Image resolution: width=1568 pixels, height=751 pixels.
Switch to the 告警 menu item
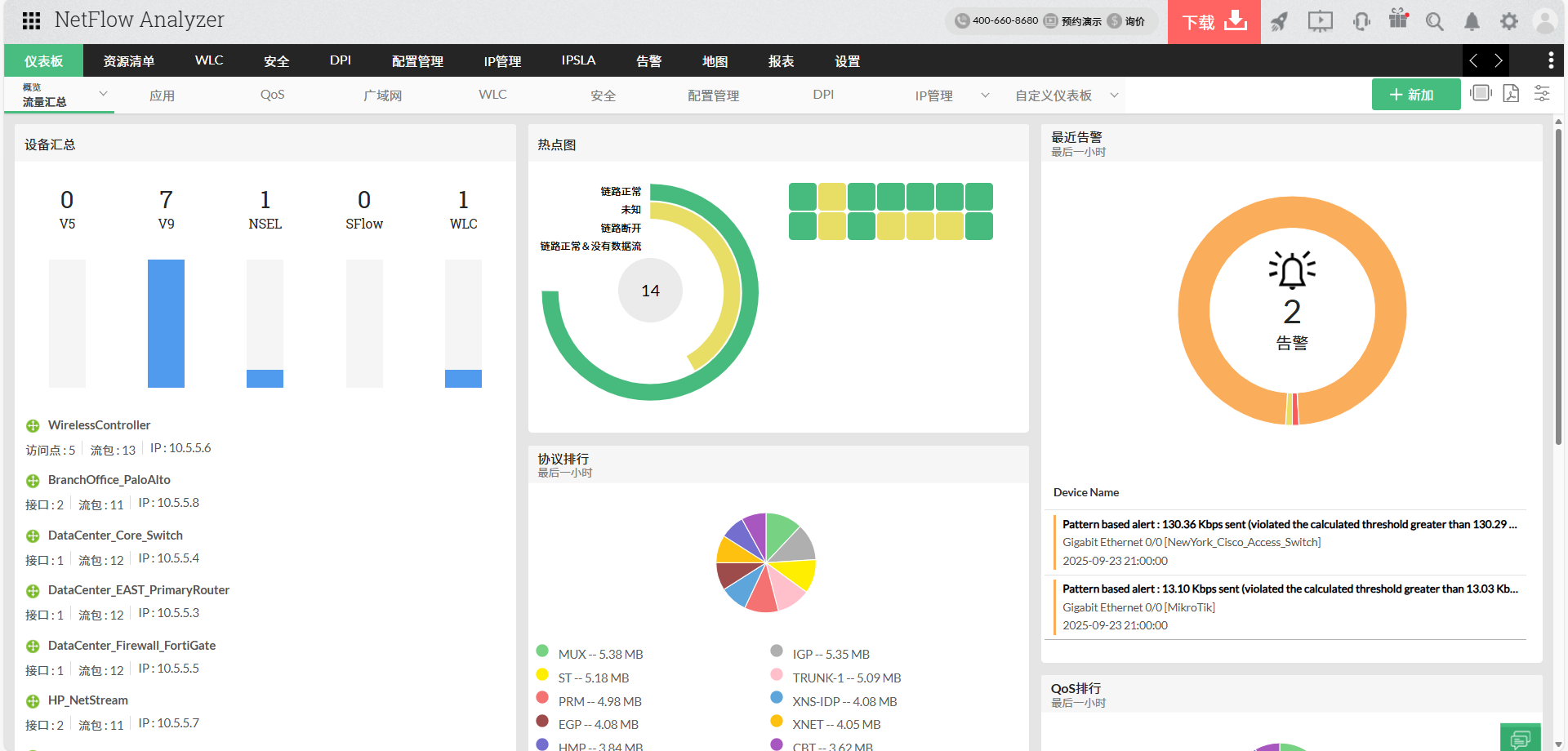tap(648, 60)
